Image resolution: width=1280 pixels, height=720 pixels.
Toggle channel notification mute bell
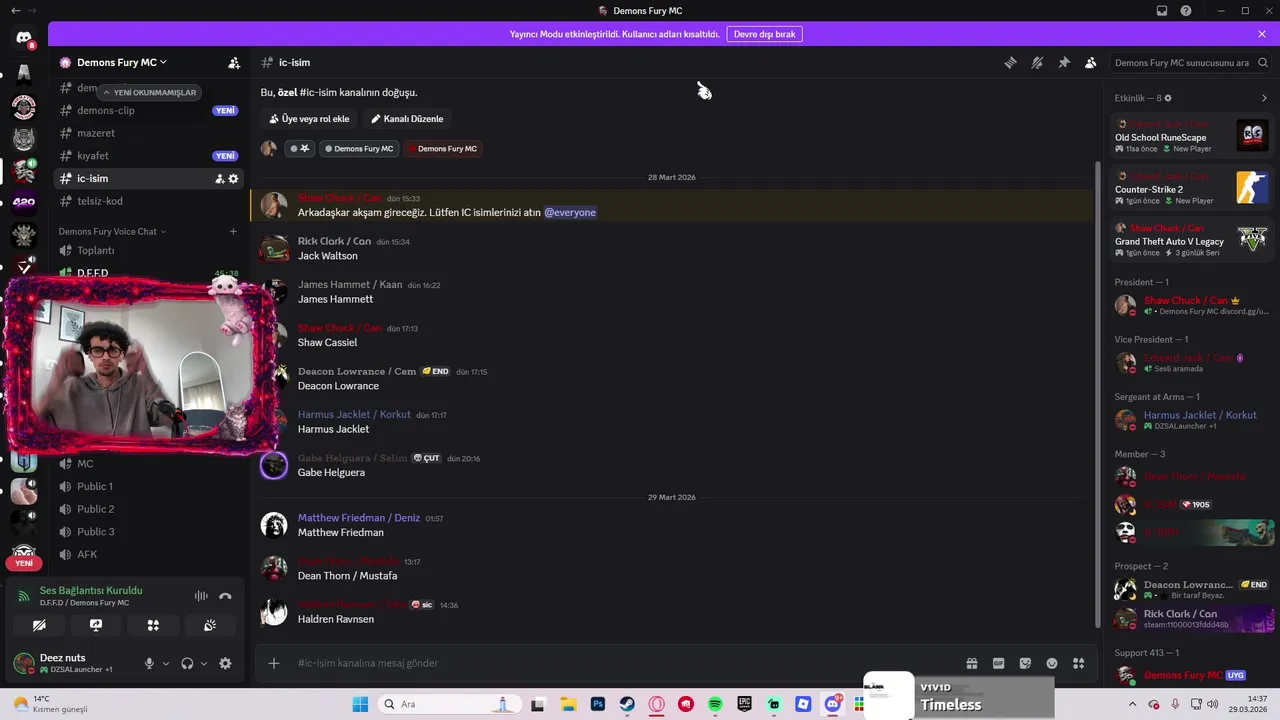pyautogui.click(x=1037, y=62)
